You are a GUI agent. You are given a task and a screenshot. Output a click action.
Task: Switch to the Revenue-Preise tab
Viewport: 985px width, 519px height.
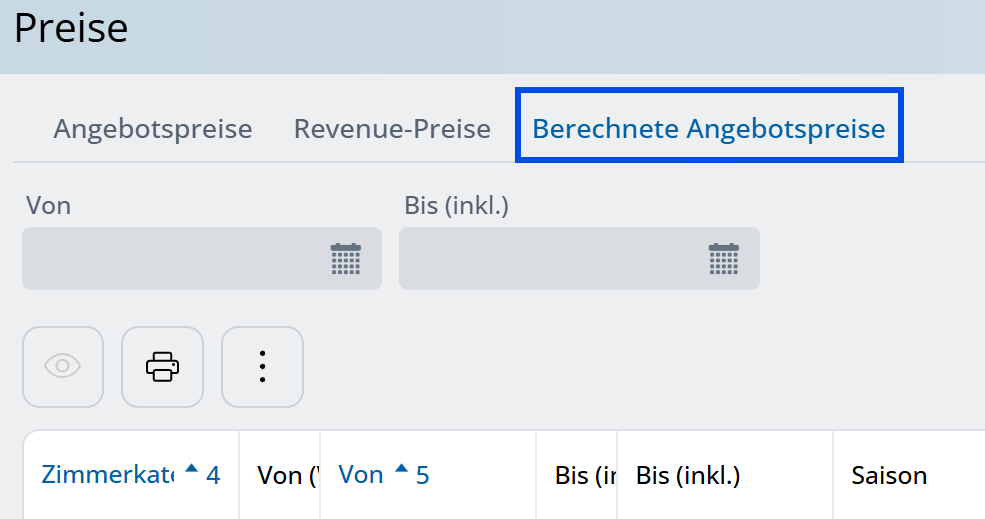pos(392,129)
